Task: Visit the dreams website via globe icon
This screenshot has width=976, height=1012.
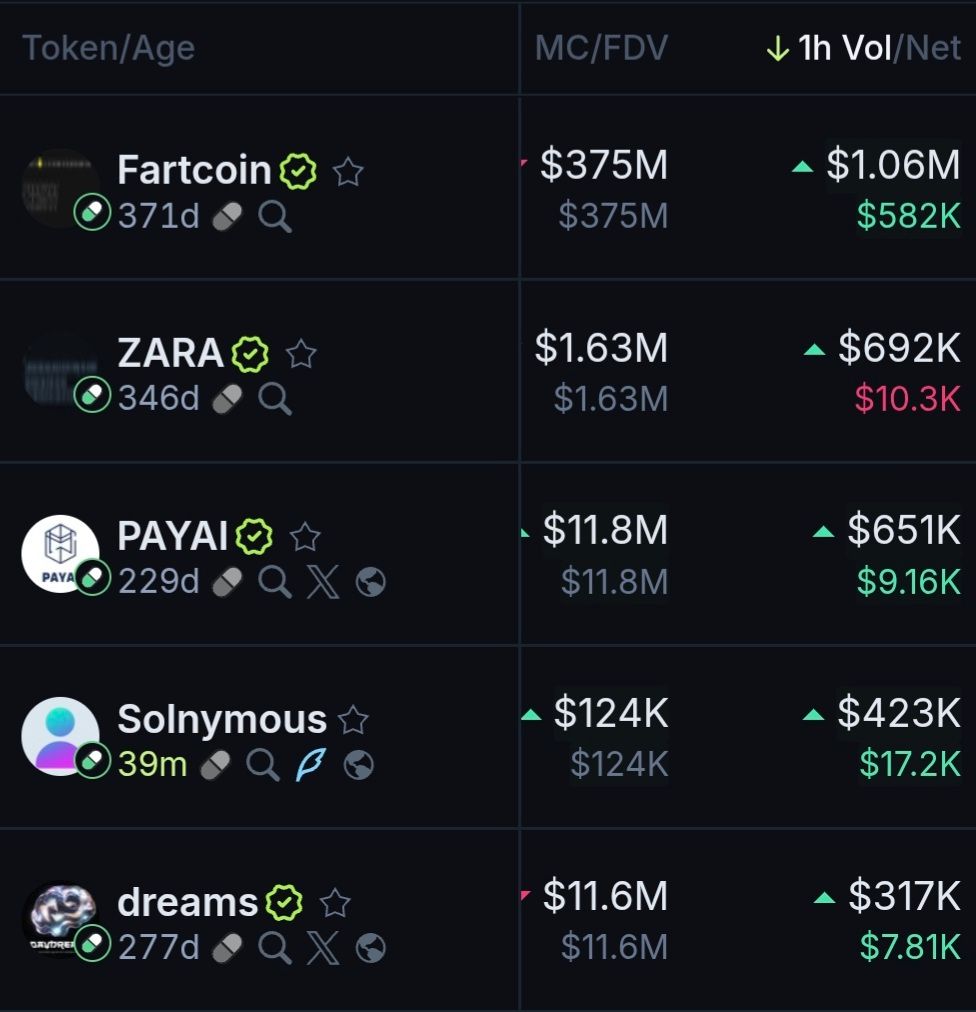Action: (x=371, y=948)
